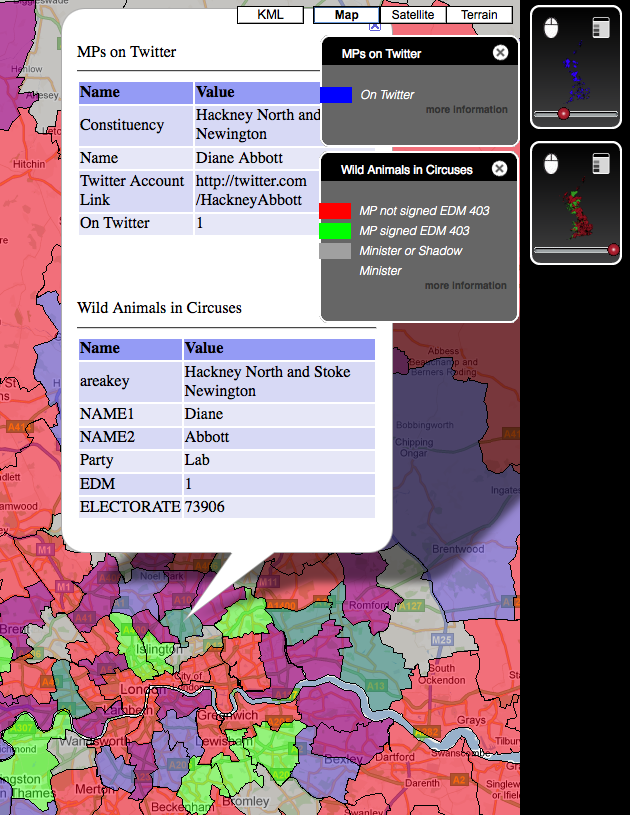Open more information in Wild Animals panel
630x815 pixels.
[x=465, y=285]
